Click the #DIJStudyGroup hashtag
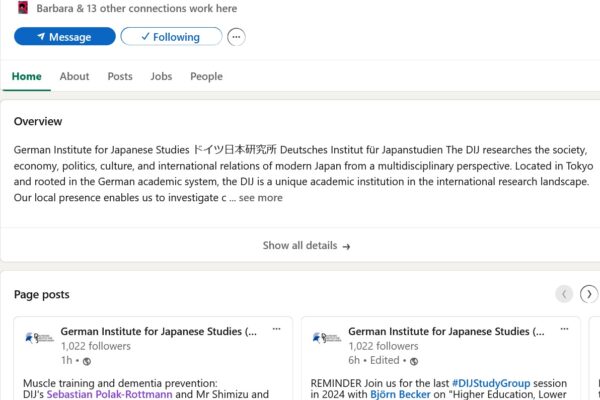 click(x=491, y=383)
